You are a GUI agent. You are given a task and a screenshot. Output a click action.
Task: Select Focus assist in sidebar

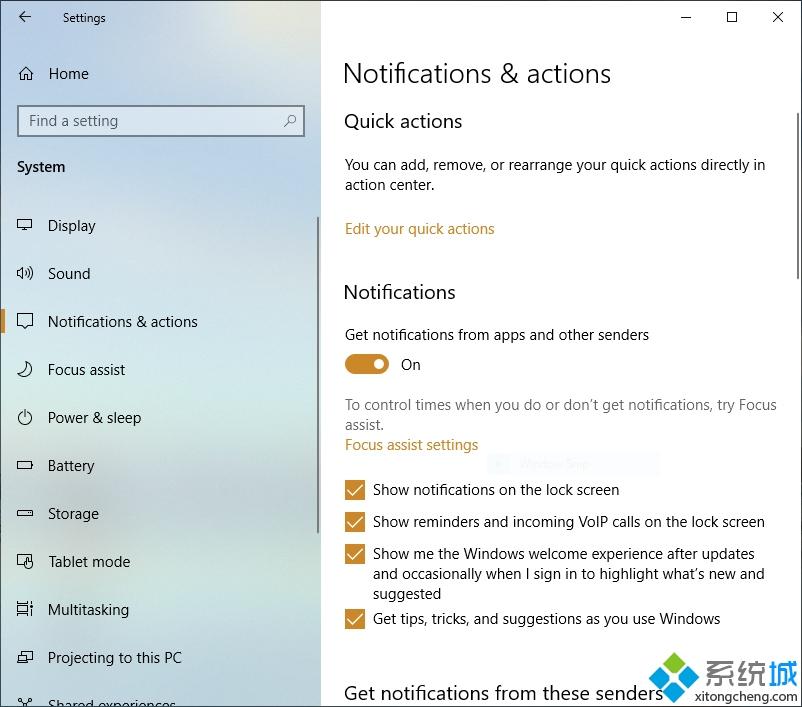[159, 369]
